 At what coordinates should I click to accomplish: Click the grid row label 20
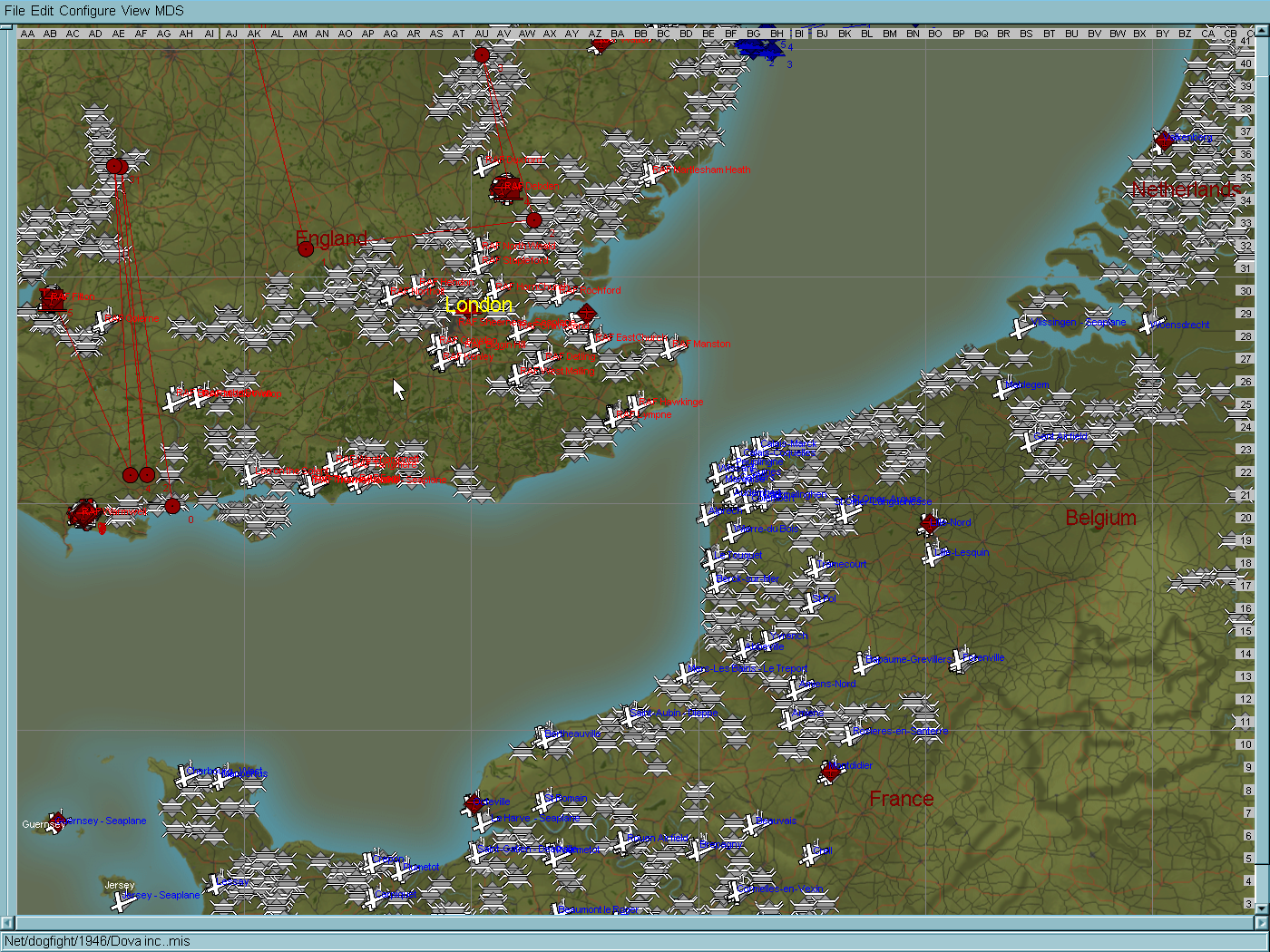point(1246,518)
